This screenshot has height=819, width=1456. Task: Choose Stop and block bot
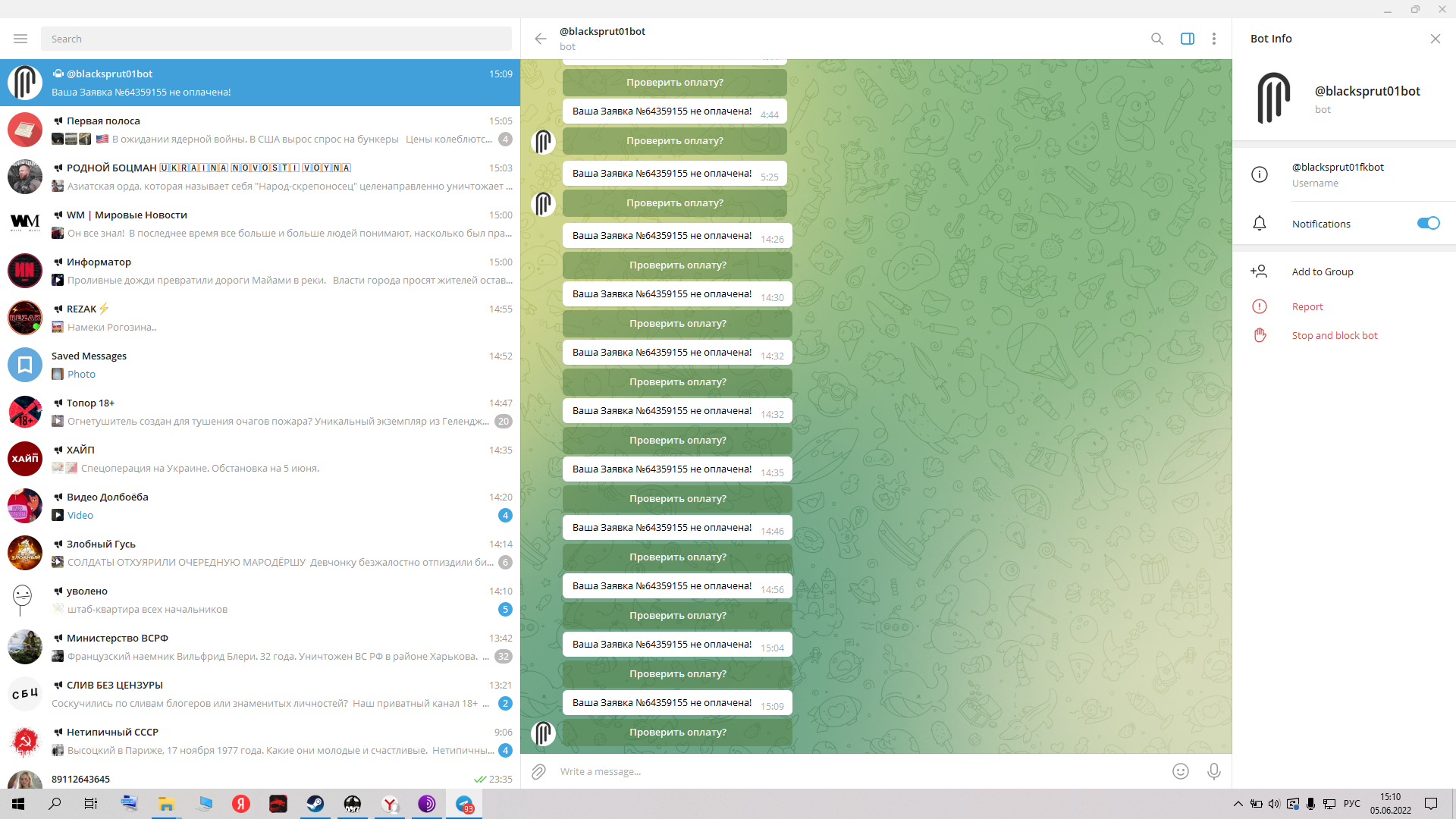pyautogui.click(x=1335, y=335)
